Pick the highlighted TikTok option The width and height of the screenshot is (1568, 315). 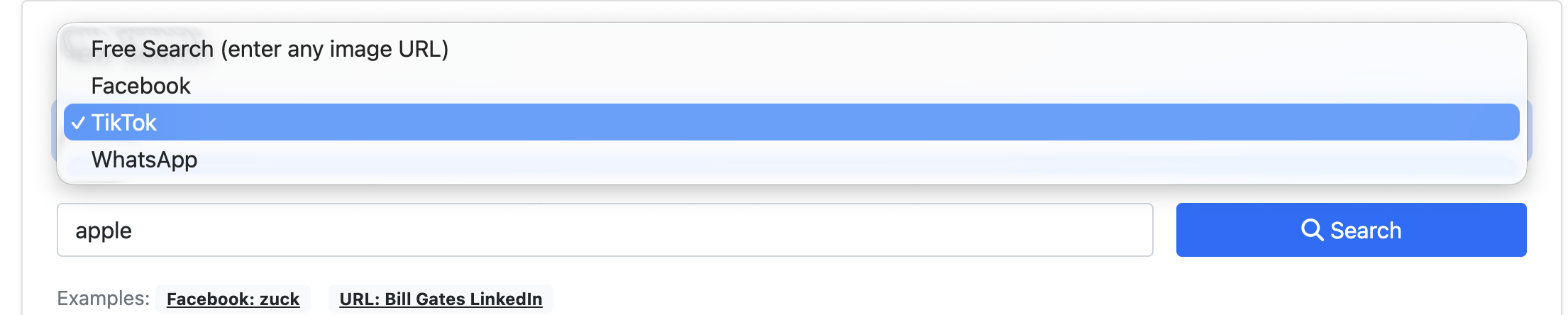791,122
